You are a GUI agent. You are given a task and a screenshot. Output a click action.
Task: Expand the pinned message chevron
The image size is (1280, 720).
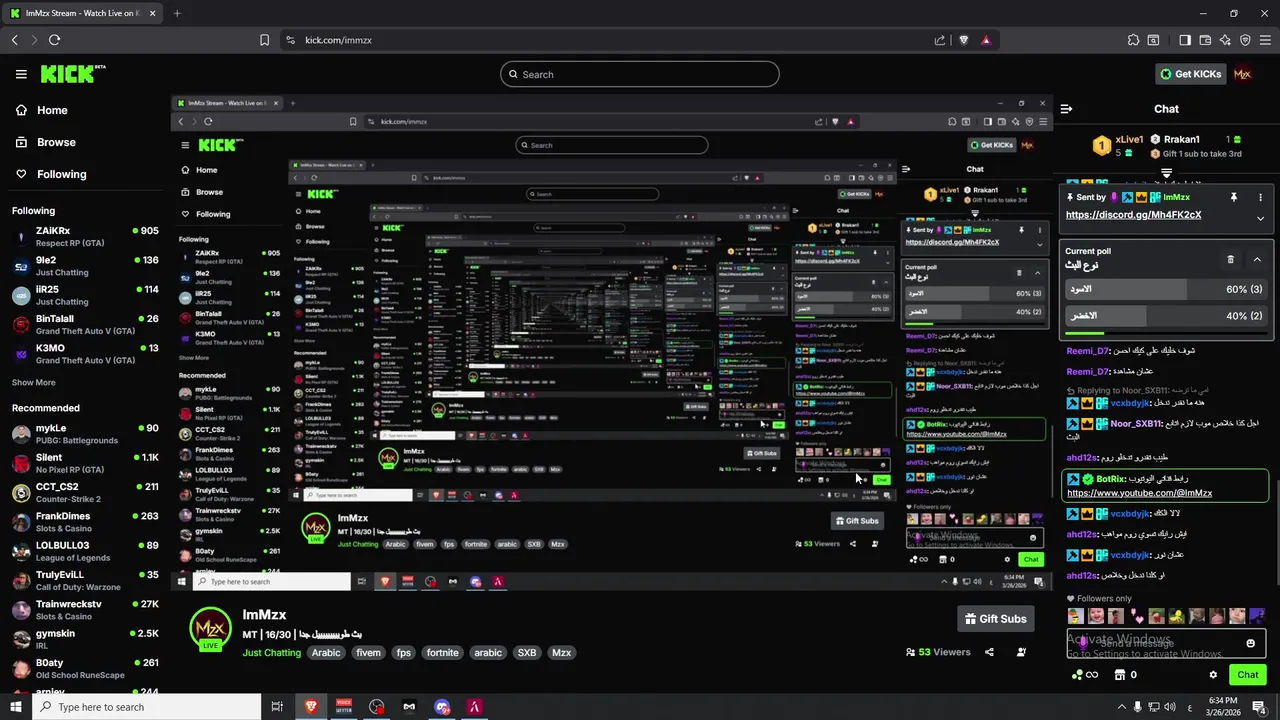[x=1260, y=218]
